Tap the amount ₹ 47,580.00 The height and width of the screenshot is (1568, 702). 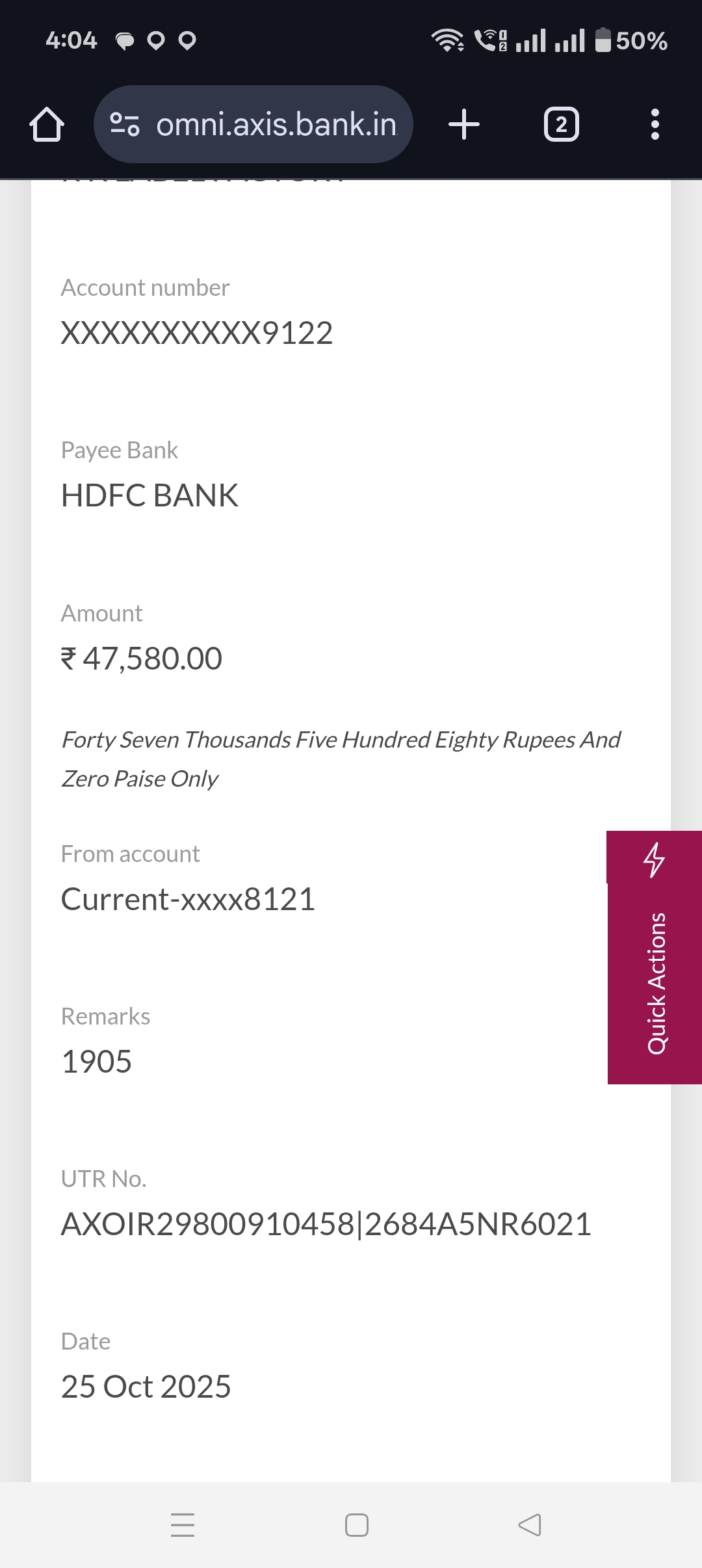click(142, 659)
